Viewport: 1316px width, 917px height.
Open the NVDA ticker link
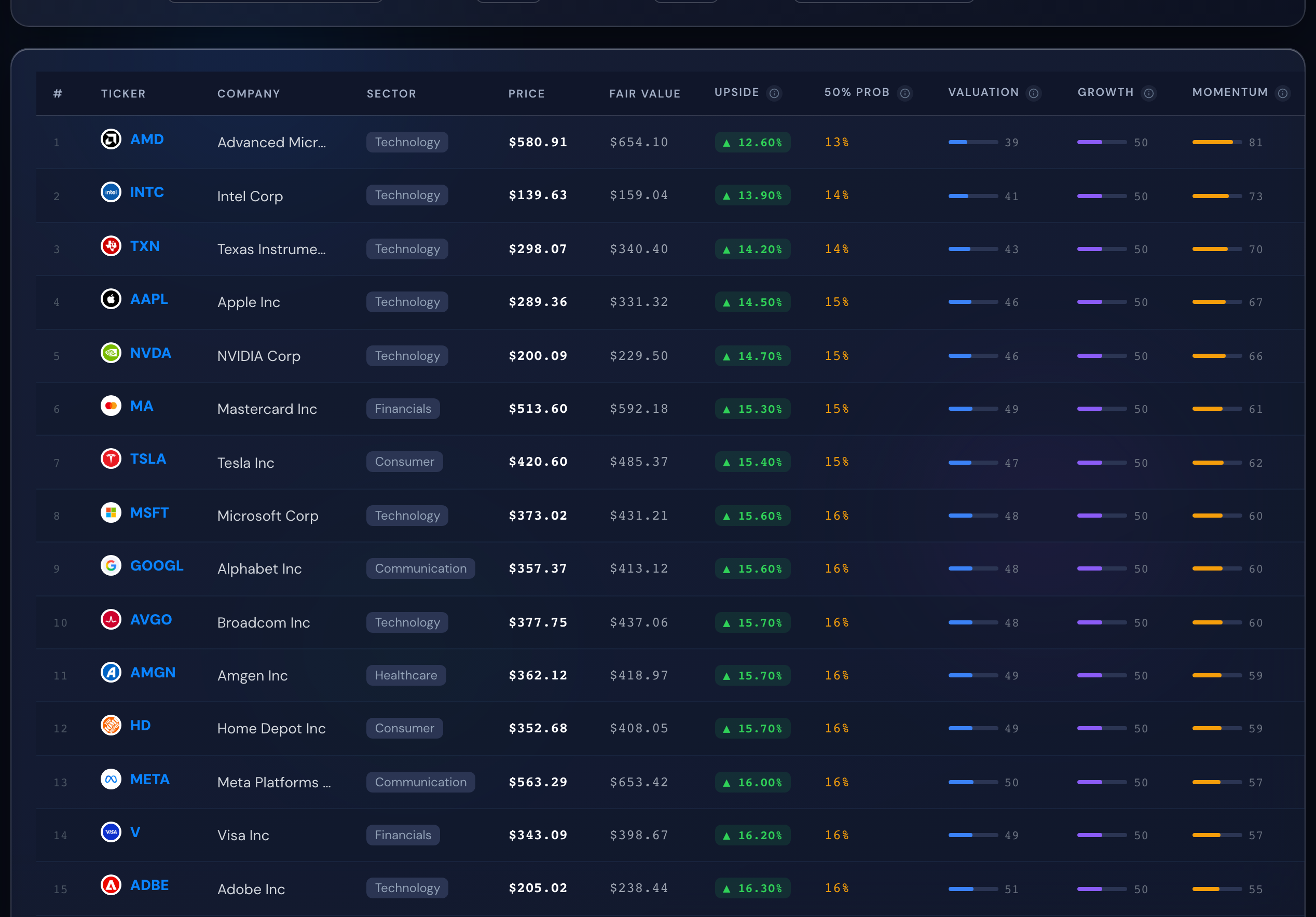[x=150, y=353]
